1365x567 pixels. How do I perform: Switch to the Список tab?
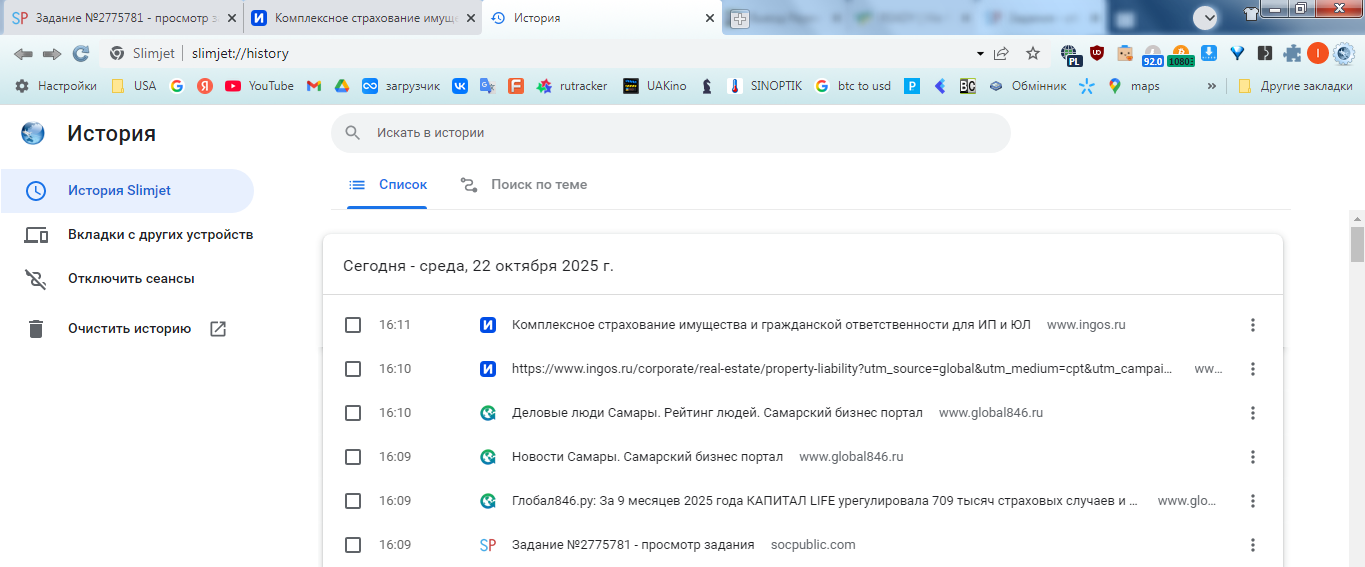coord(388,185)
